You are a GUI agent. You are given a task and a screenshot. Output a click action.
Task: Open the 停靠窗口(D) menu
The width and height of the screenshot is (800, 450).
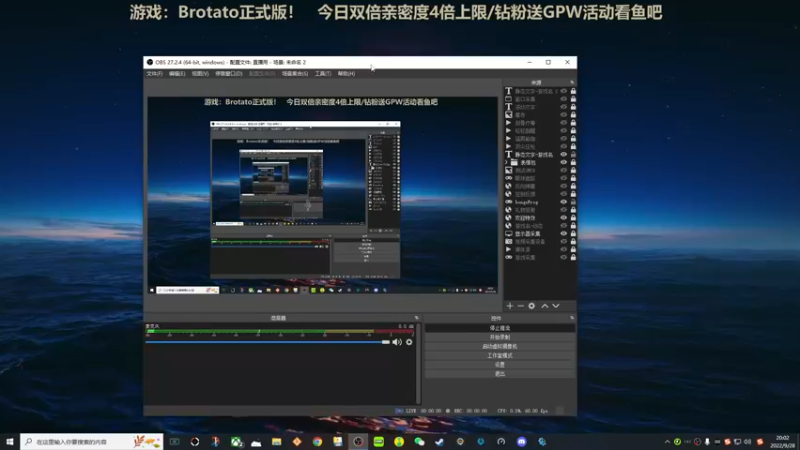pos(229,73)
